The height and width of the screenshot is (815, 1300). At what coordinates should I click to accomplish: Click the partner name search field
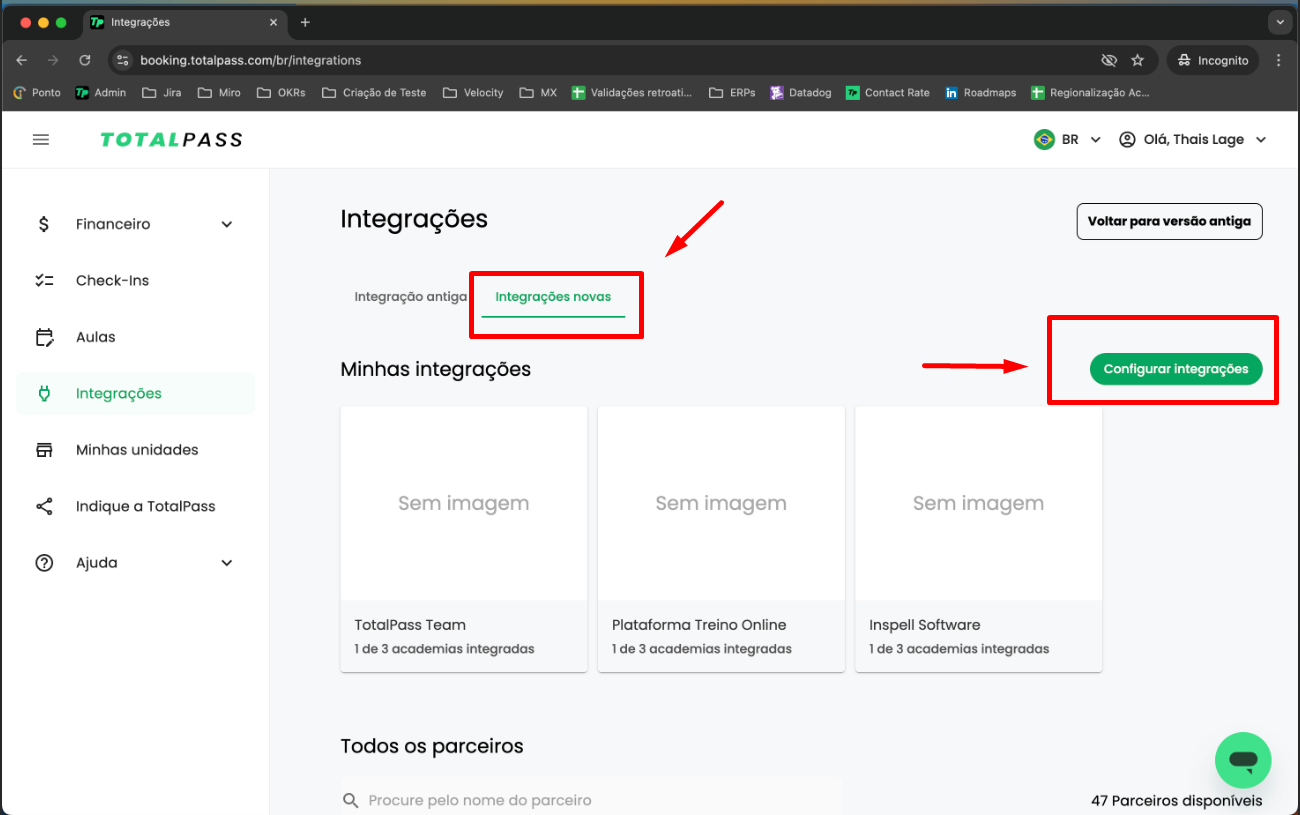pyautogui.click(x=591, y=800)
